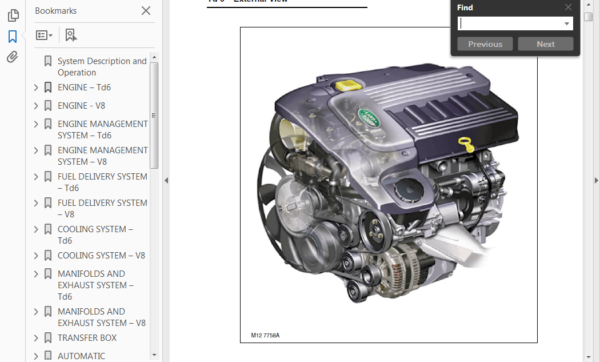Collapse the left navigation pane arrow
Viewport: 600px width, 362px height.
(166, 180)
